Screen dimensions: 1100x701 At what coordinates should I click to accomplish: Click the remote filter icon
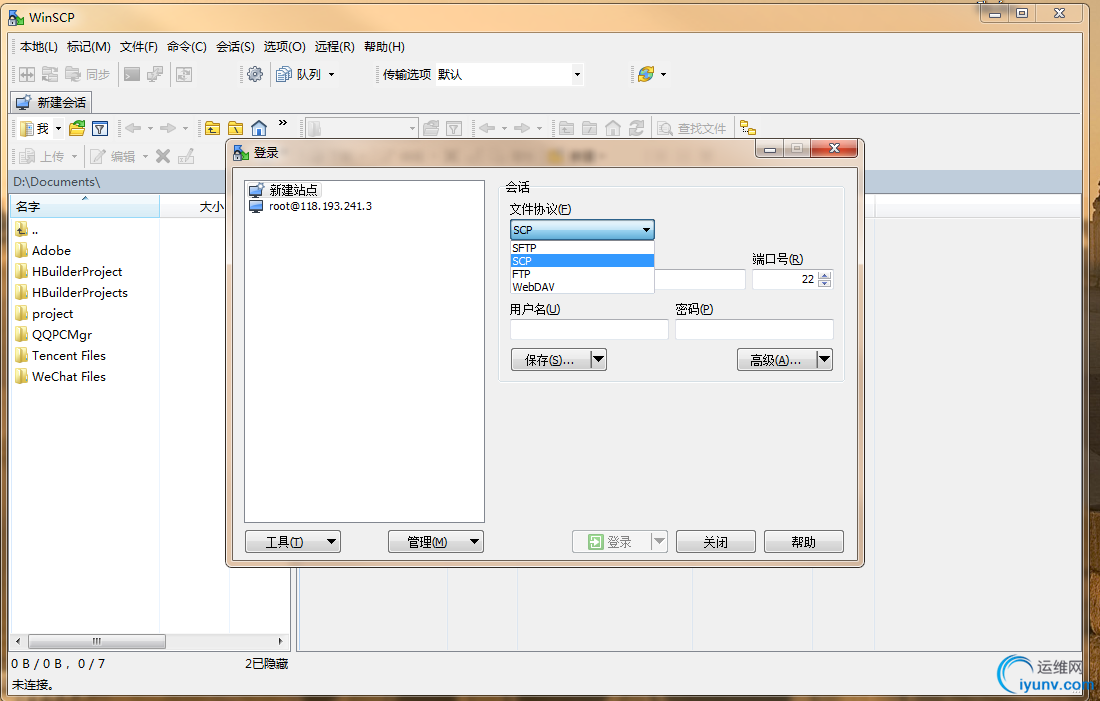[x=454, y=128]
